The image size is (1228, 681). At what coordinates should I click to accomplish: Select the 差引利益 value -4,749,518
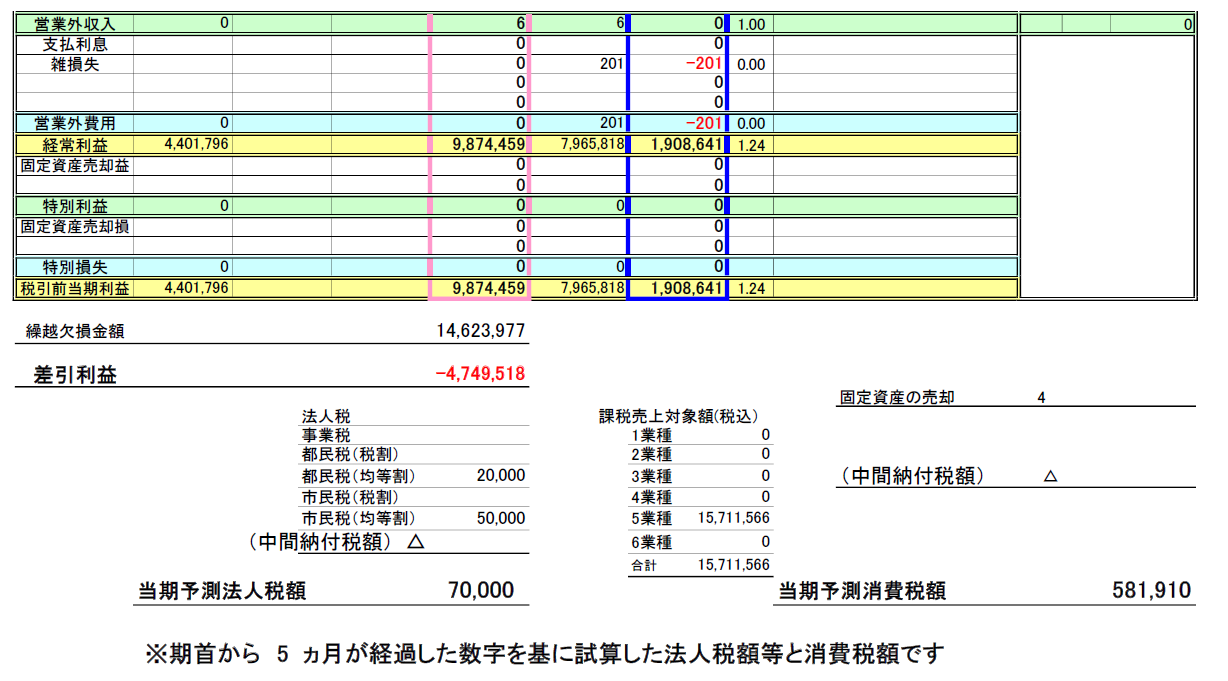point(481,375)
